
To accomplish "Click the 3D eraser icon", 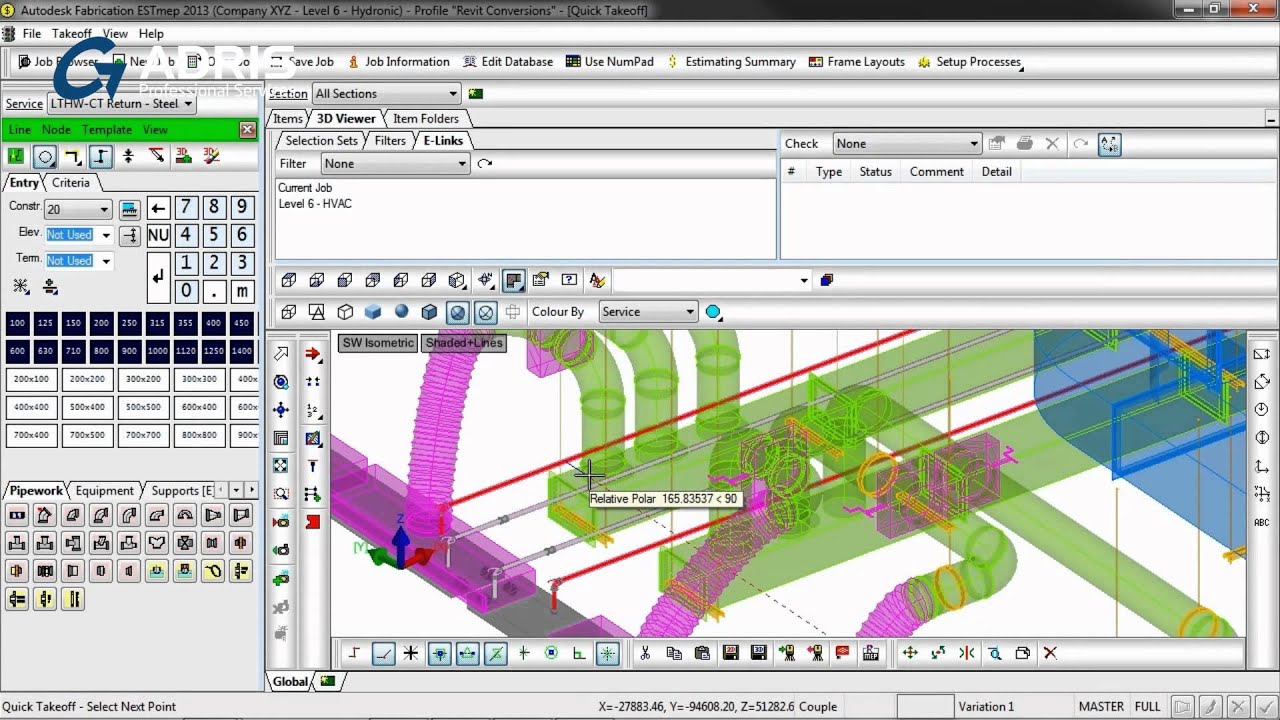I will coord(212,156).
